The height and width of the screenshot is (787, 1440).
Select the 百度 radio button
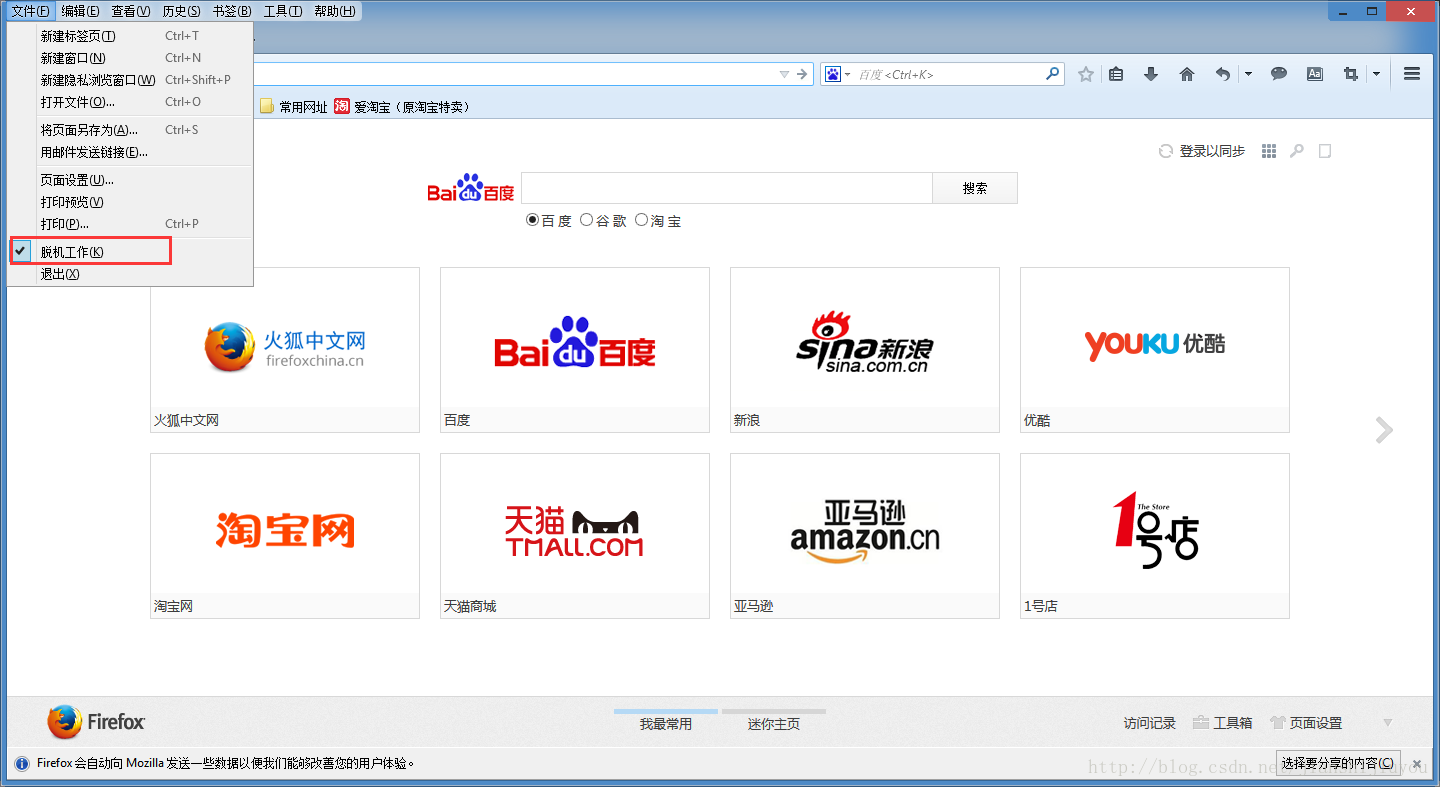(x=532, y=220)
